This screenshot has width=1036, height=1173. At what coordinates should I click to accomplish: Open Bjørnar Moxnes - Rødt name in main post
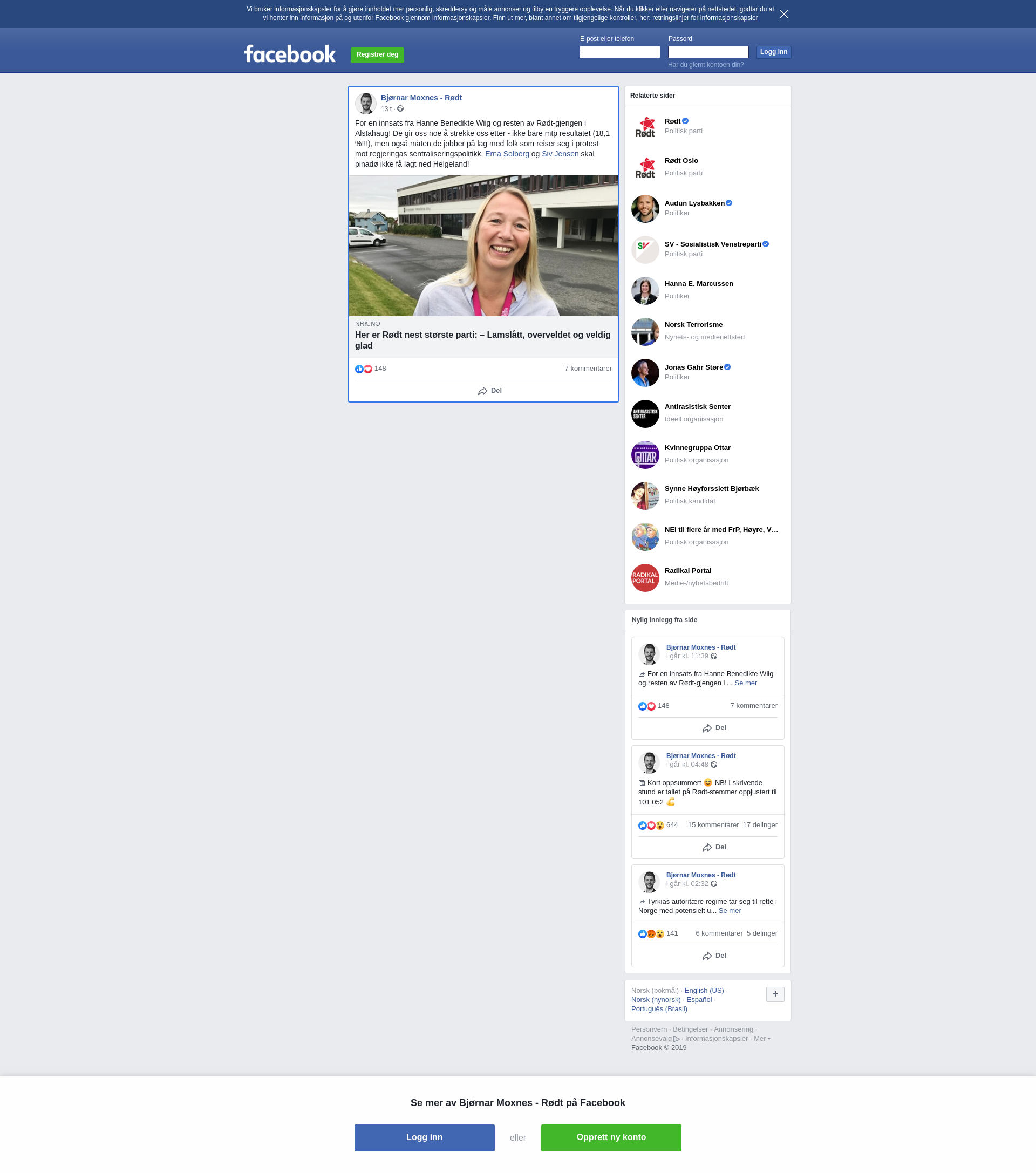(x=421, y=98)
